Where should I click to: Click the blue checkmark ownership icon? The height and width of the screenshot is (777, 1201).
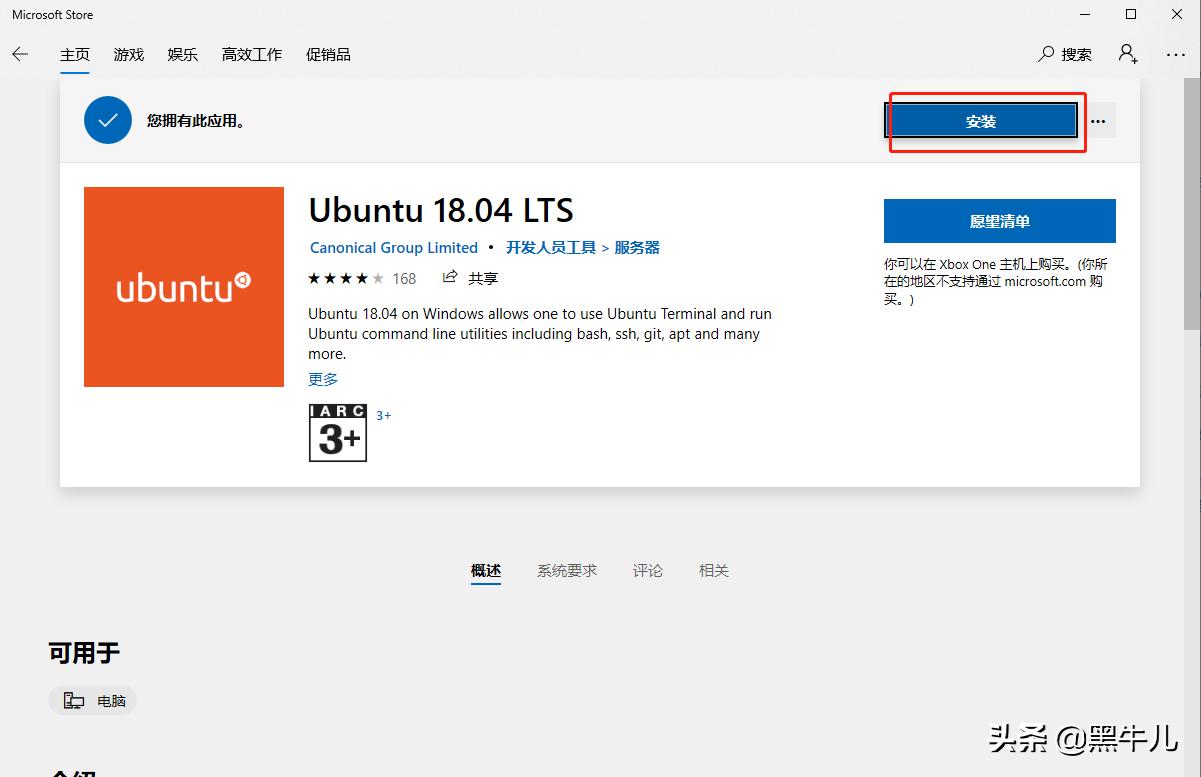click(107, 120)
